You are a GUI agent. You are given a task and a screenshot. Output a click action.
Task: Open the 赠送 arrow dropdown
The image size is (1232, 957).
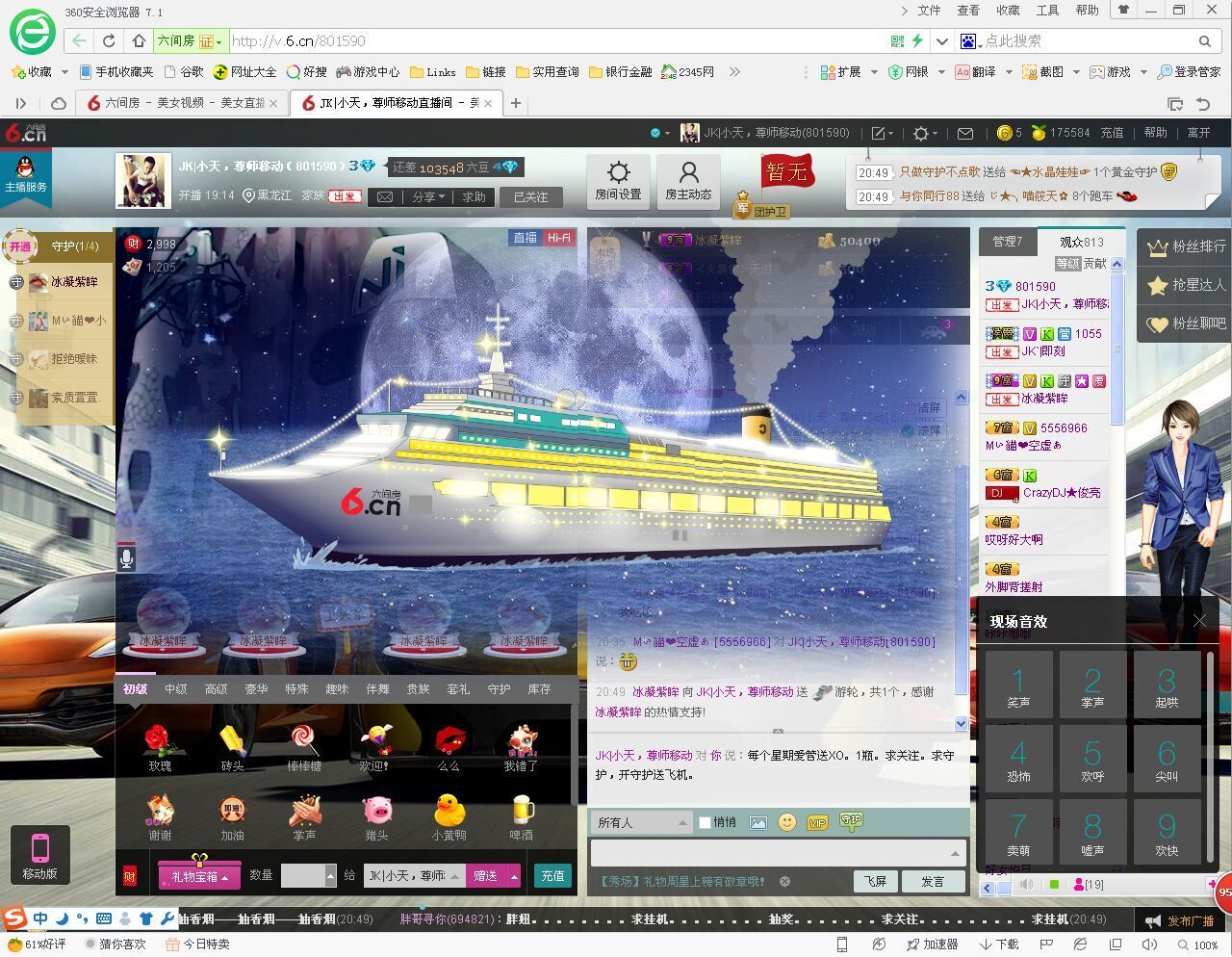coord(514,876)
